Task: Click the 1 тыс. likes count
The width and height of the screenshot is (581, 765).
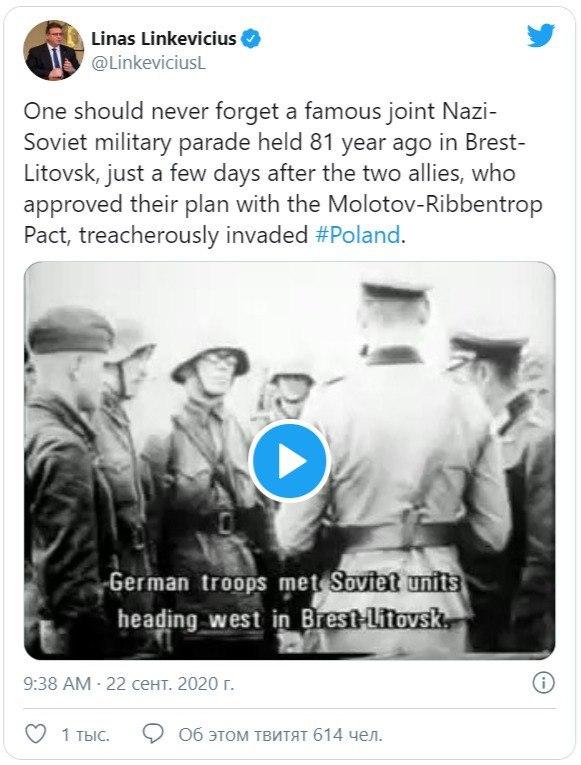Action: point(85,734)
